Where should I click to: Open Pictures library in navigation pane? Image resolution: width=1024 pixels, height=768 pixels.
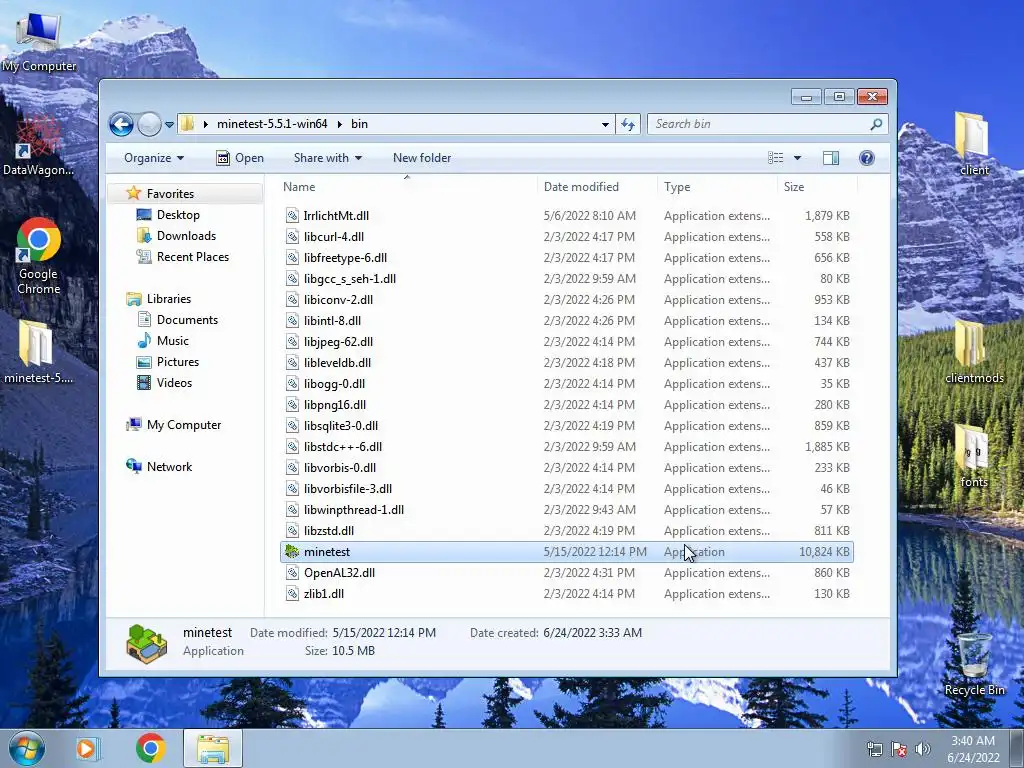tap(177, 362)
